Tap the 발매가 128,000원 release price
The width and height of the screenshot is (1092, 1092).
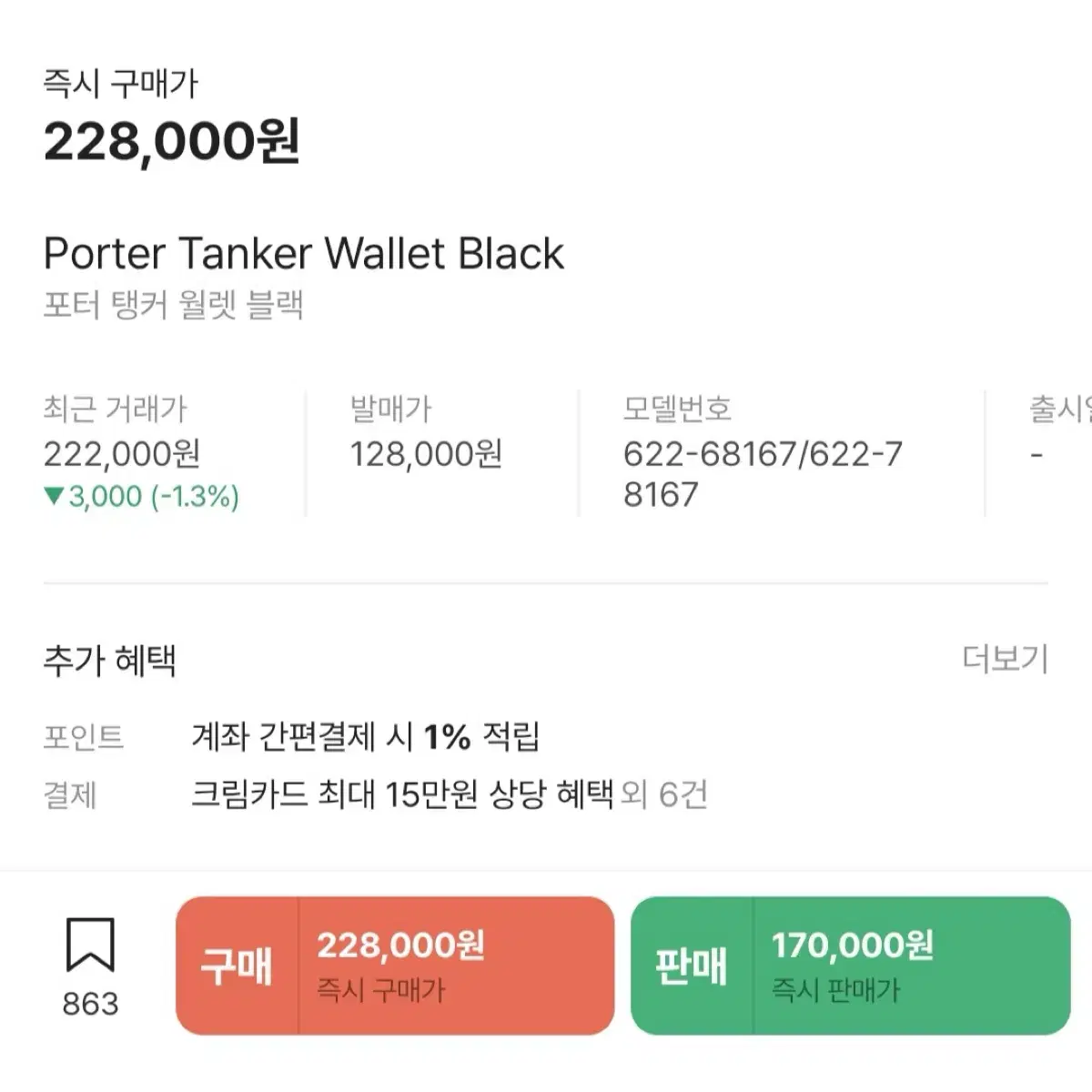pyautogui.click(x=426, y=453)
